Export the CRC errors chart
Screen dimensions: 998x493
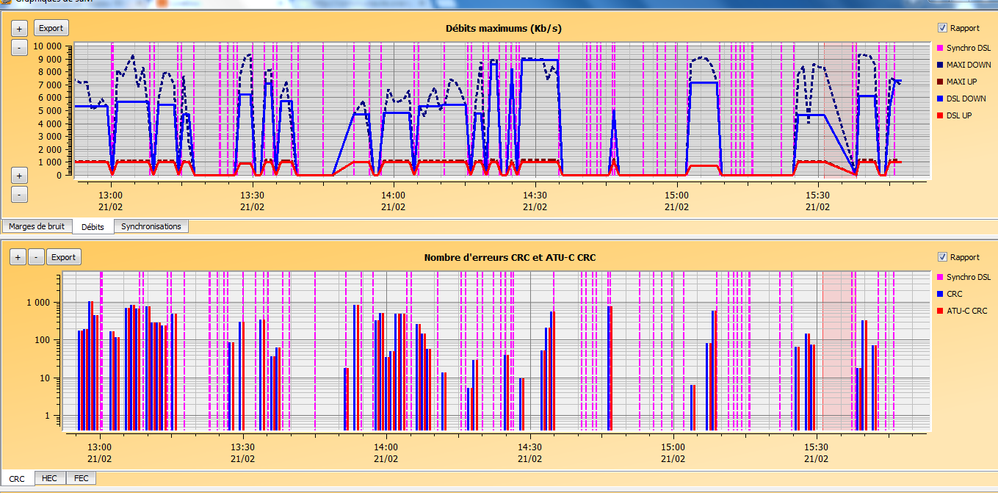coord(64,257)
